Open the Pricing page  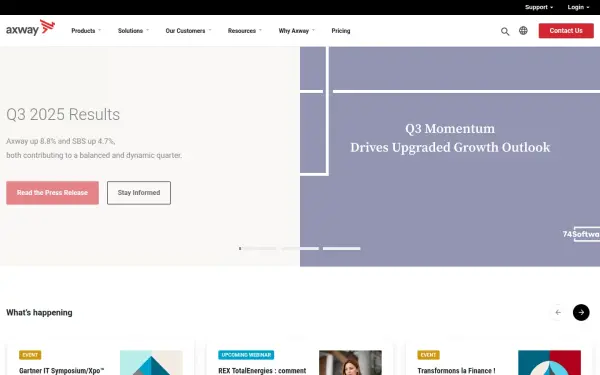click(x=341, y=31)
